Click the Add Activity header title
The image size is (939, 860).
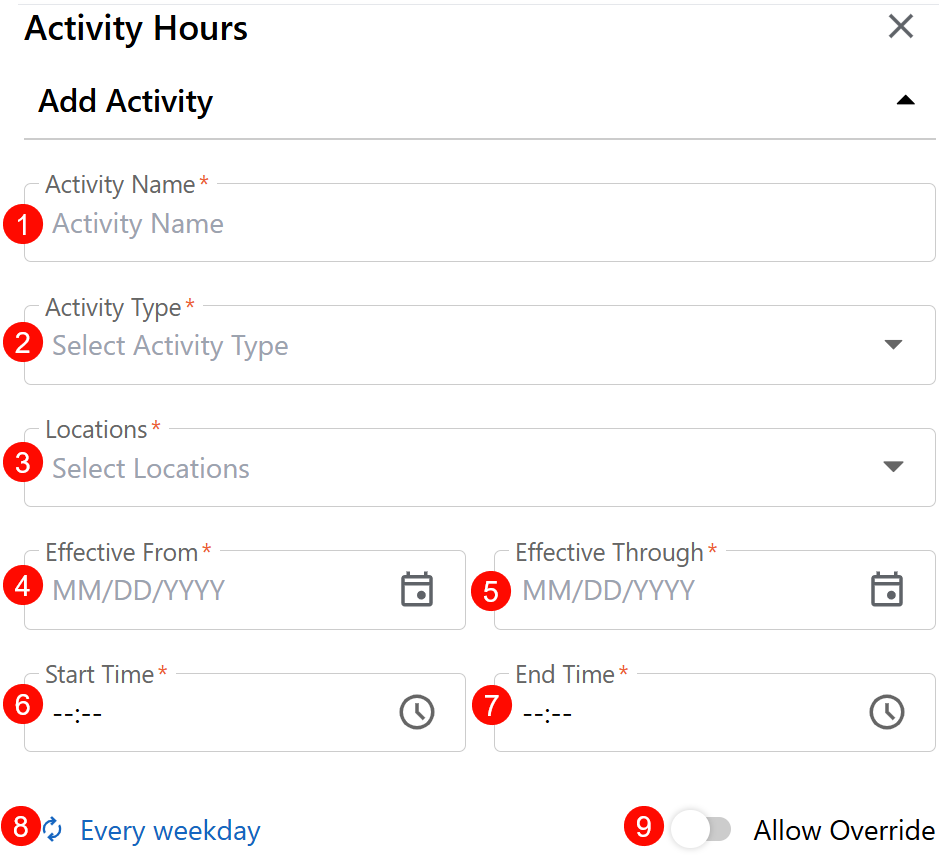pyautogui.click(x=126, y=102)
